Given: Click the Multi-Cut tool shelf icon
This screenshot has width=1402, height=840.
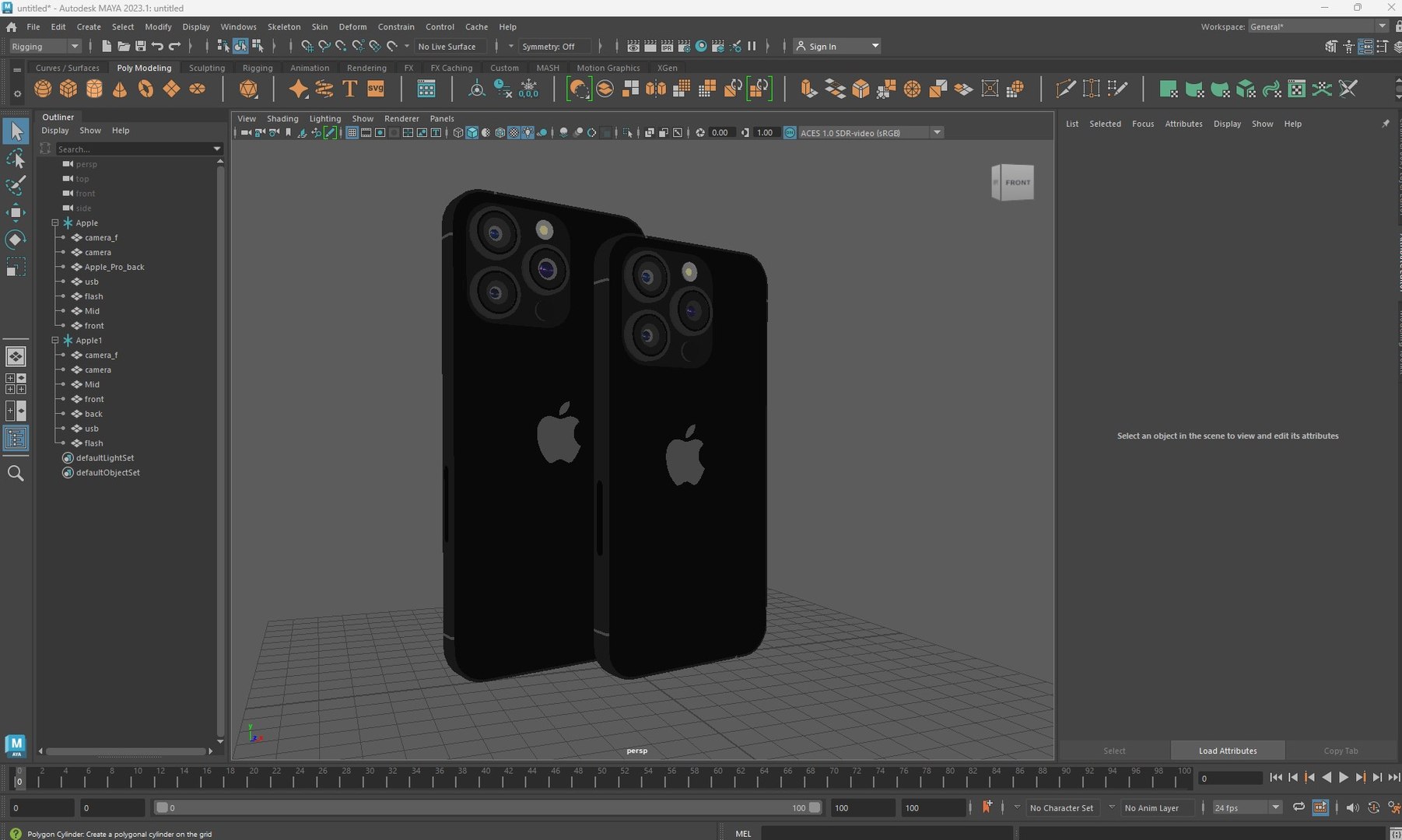Looking at the screenshot, I should tap(1066, 89).
